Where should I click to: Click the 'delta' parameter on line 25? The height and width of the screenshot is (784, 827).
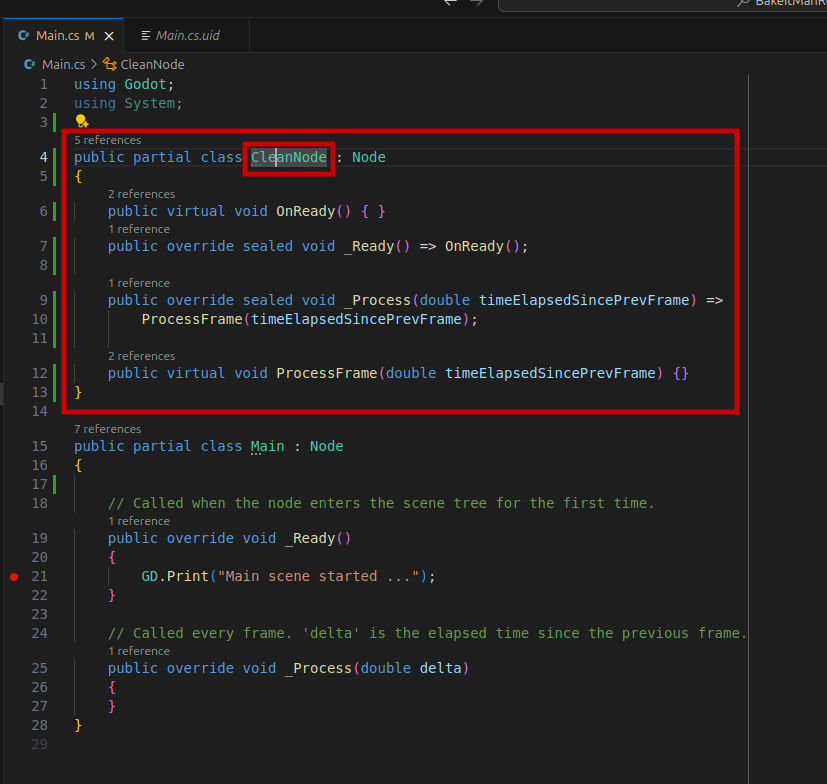(440, 668)
